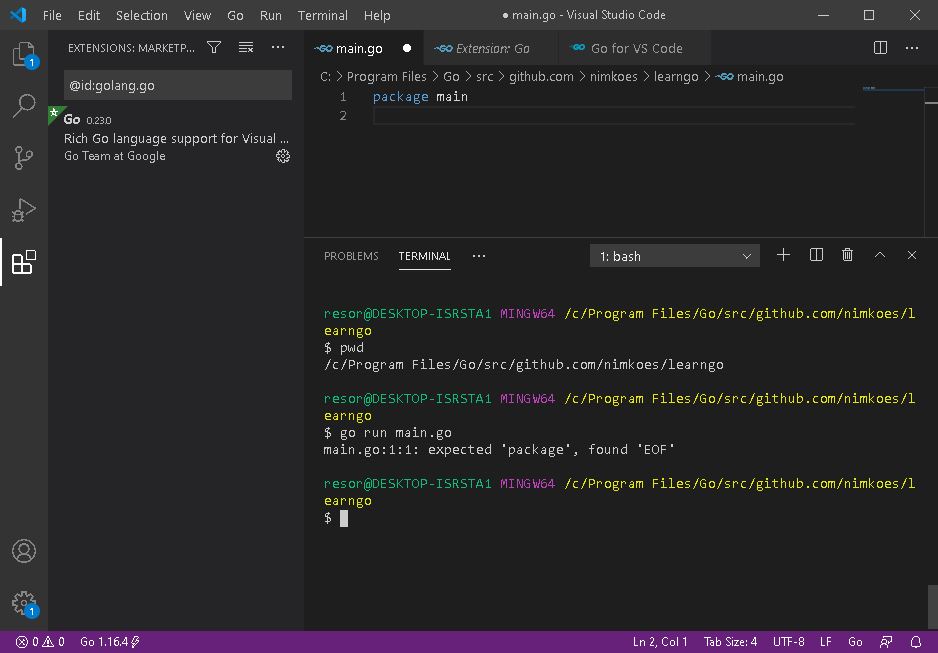The height and width of the screenshot is (653, 938).
Task: Split the editor to the right
Action: pos(880,48)
